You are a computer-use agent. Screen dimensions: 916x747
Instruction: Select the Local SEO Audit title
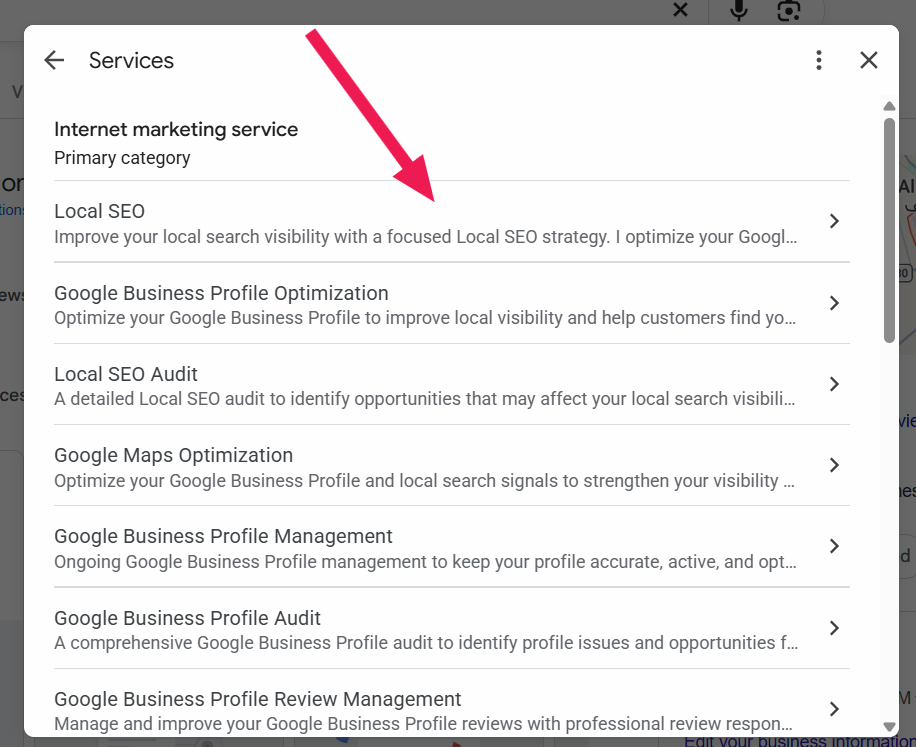(126, 374)
